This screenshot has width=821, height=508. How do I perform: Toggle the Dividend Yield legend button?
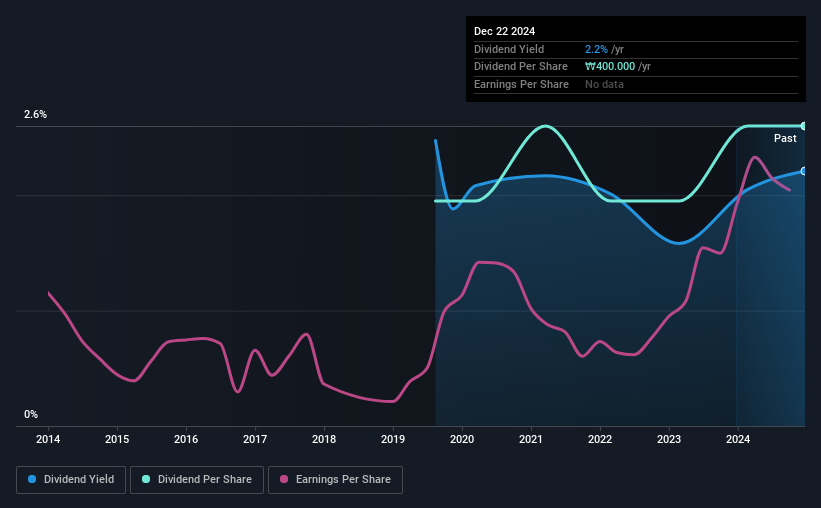point(71,480)
